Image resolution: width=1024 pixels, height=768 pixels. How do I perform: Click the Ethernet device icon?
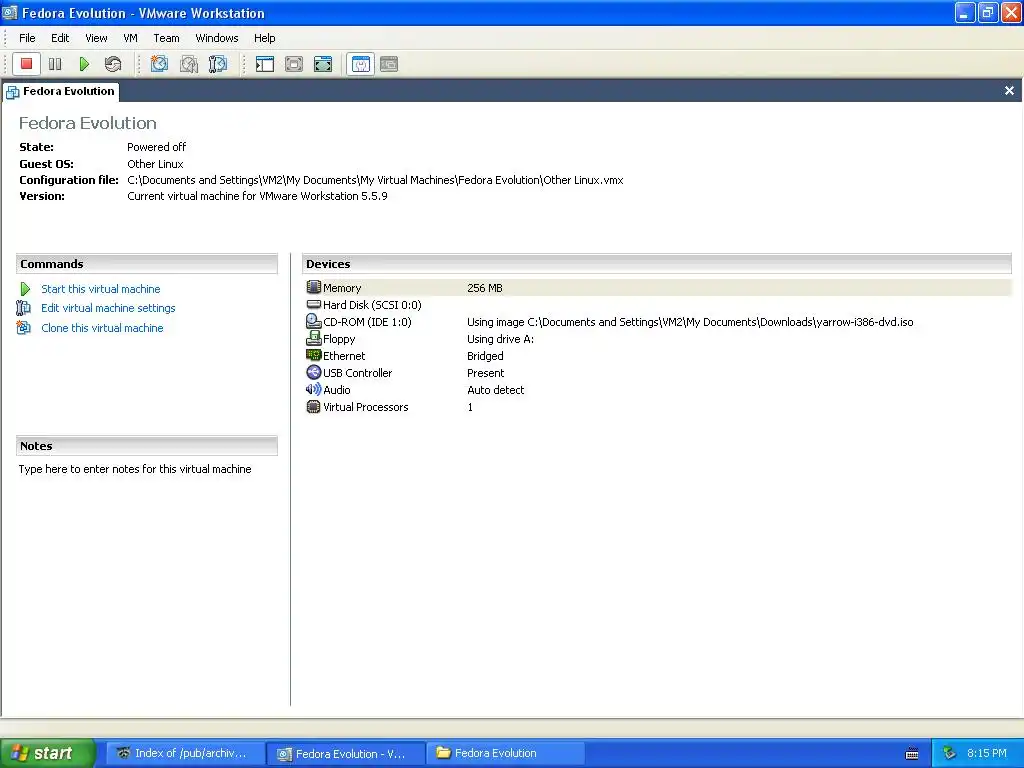pyautogui.click(x=313, y=355)
